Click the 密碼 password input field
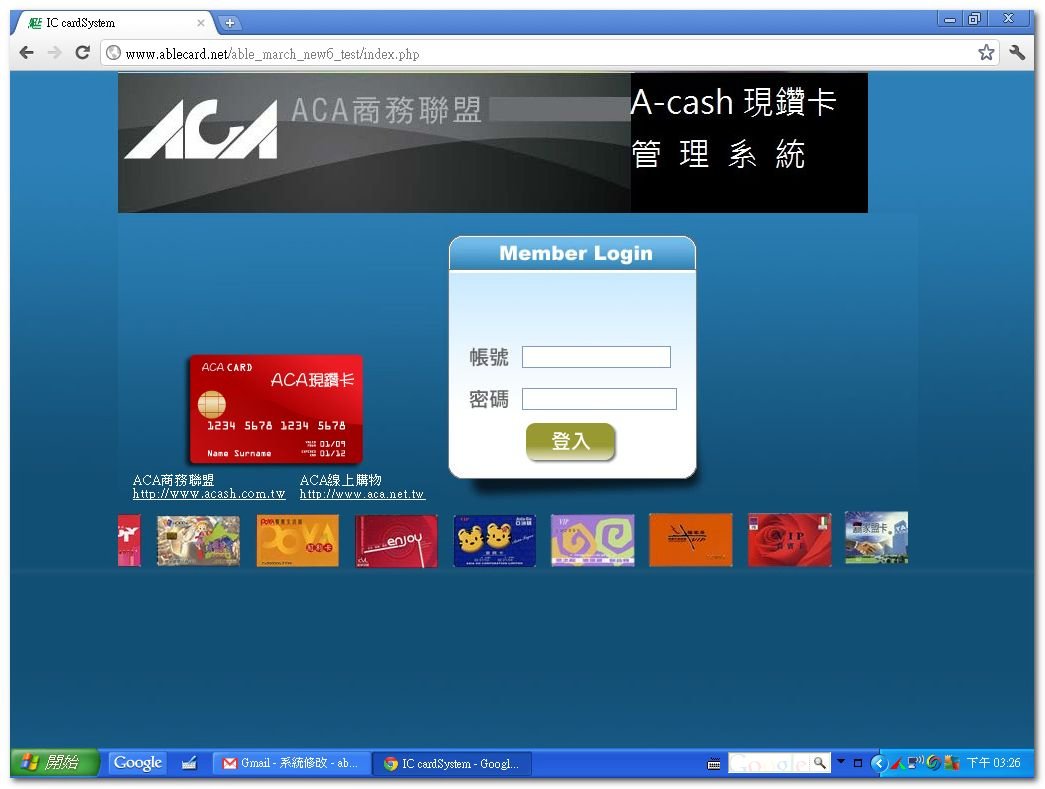The height and width of the screenshot is (789, 1045). coord(599,399)
